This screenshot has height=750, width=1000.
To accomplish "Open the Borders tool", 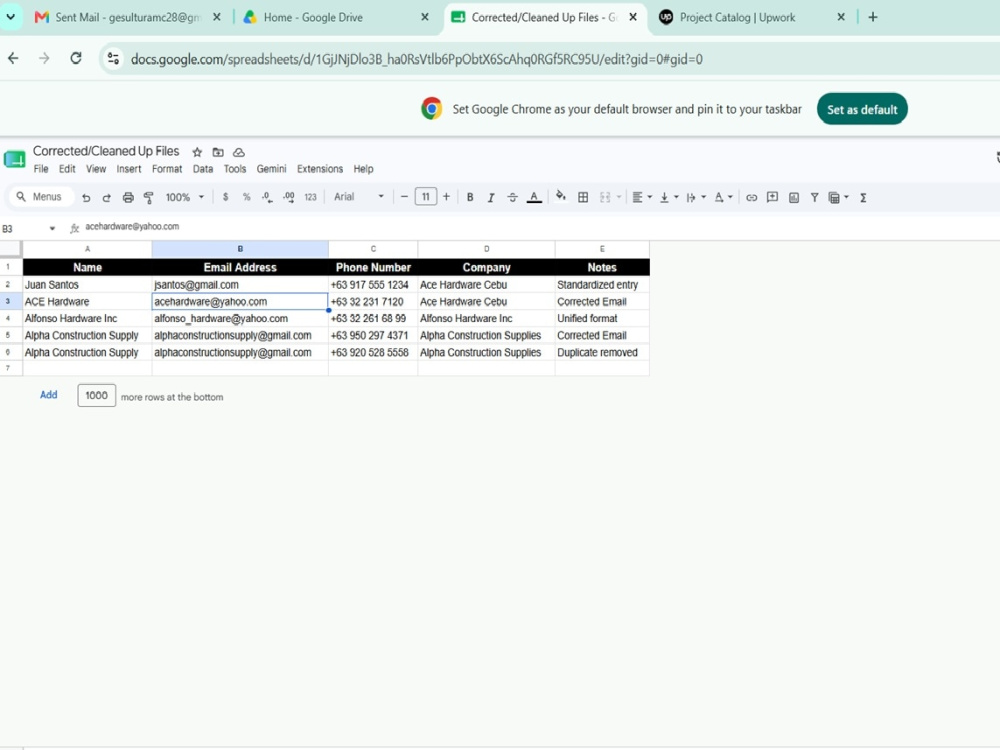I will click(x=583, y=198).
